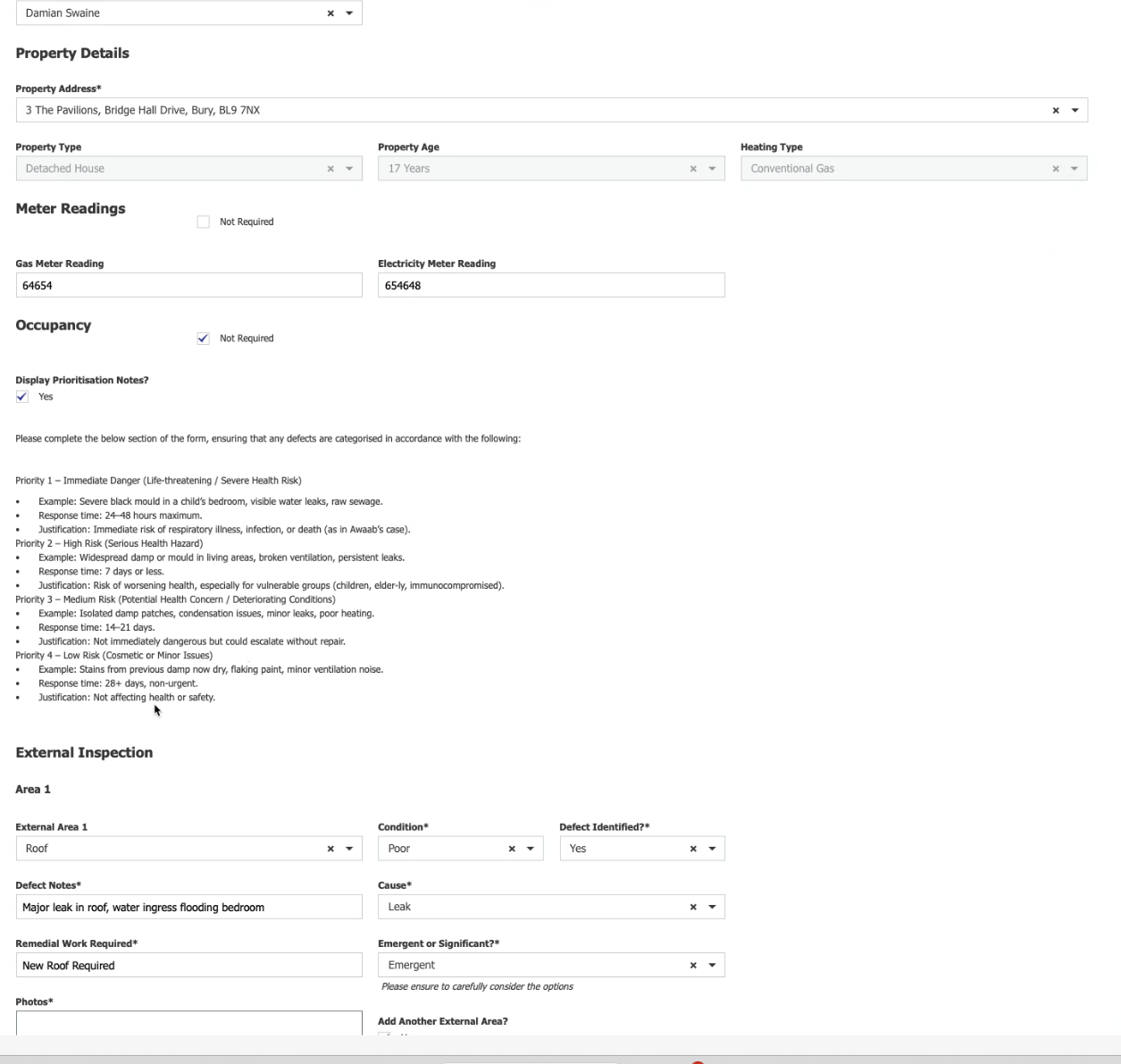Expand the Cause dropdown

point(712,906)
